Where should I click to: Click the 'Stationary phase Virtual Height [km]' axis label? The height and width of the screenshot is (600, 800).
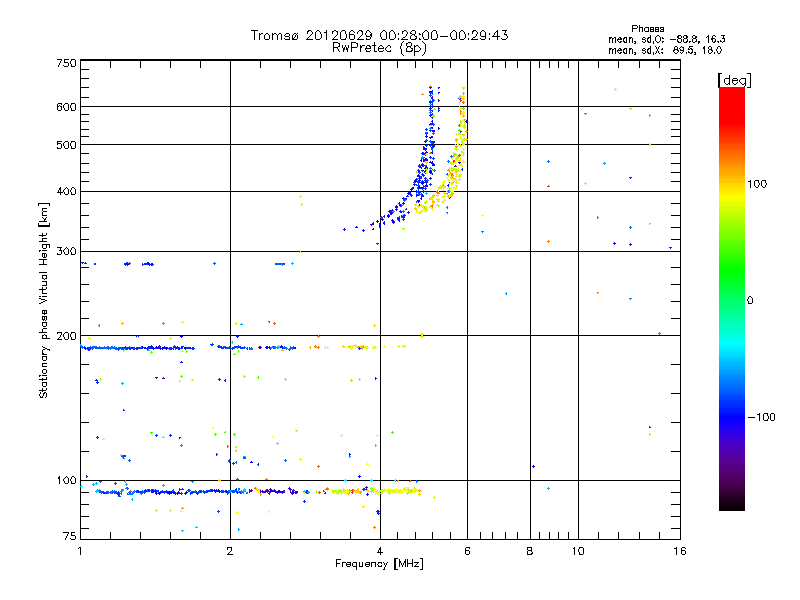point(43,301)
